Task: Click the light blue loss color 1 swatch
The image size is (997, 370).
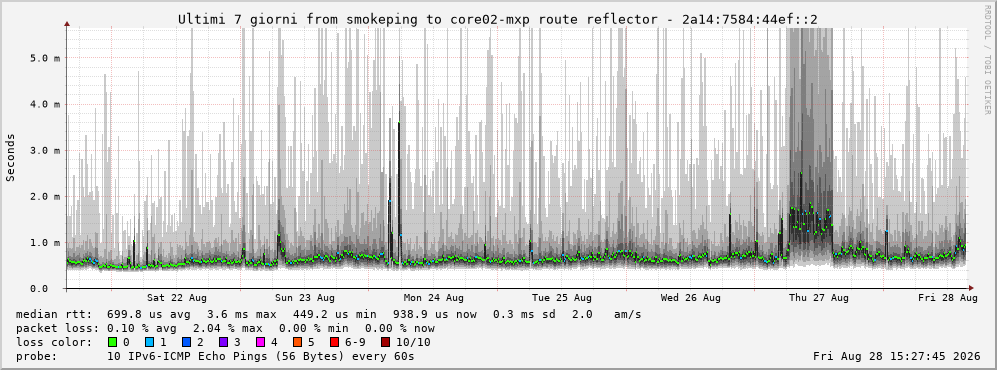Action: 149,342
